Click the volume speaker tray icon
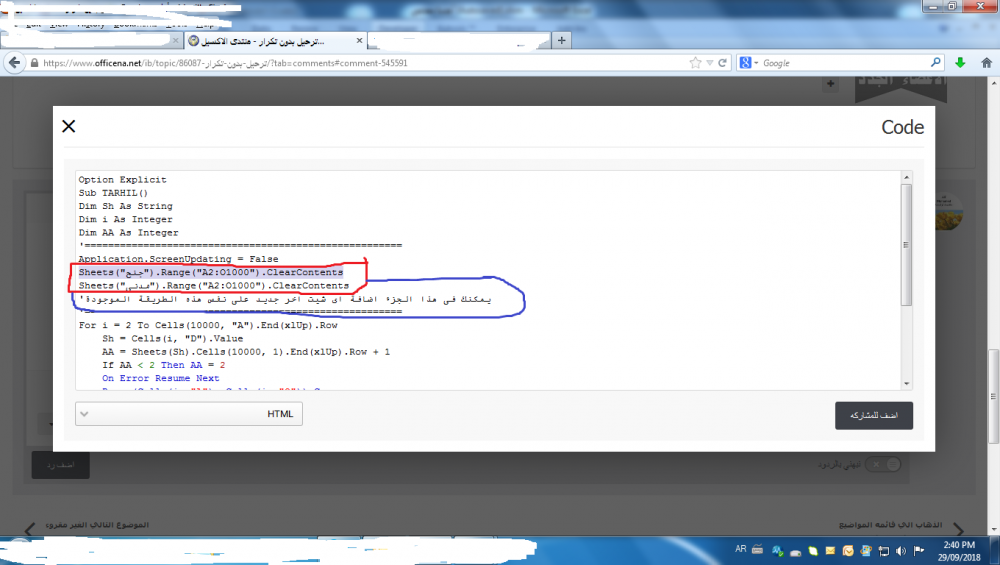The height and width of the screenshot is (565, 1000). click(899, 550)
